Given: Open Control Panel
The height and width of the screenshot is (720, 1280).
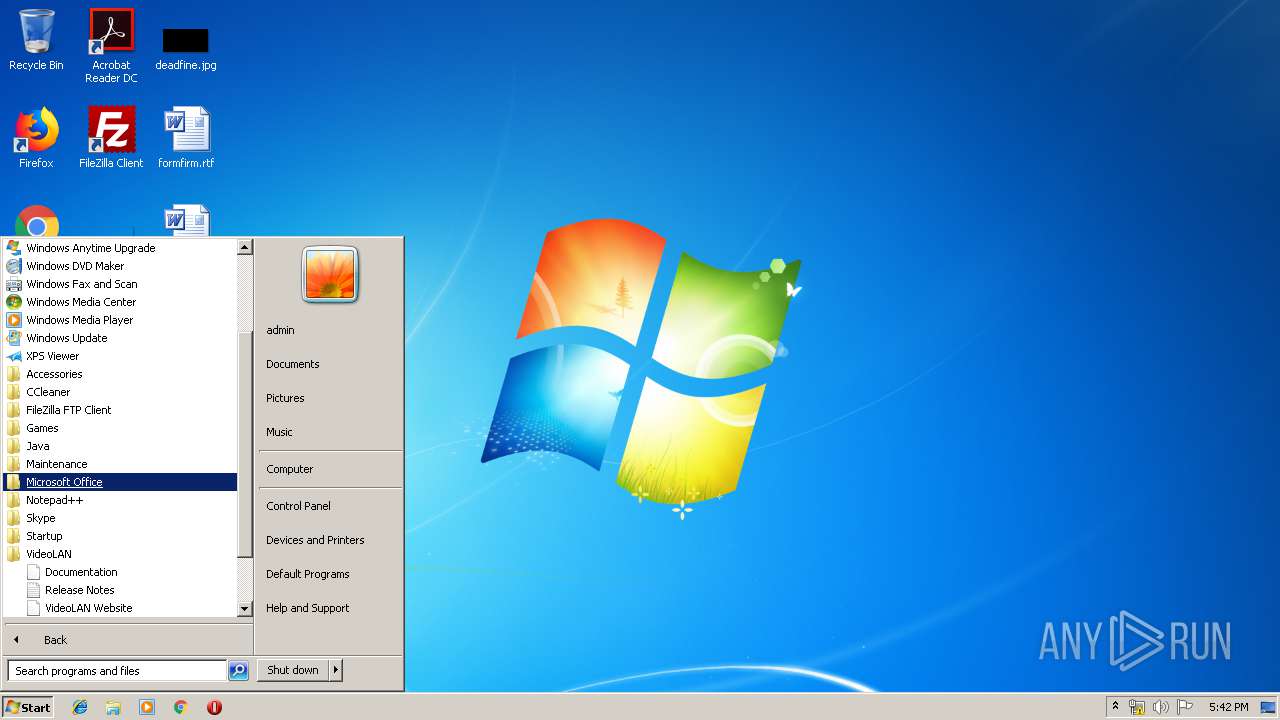Looking at the screenshot, I should pos(298,506).
